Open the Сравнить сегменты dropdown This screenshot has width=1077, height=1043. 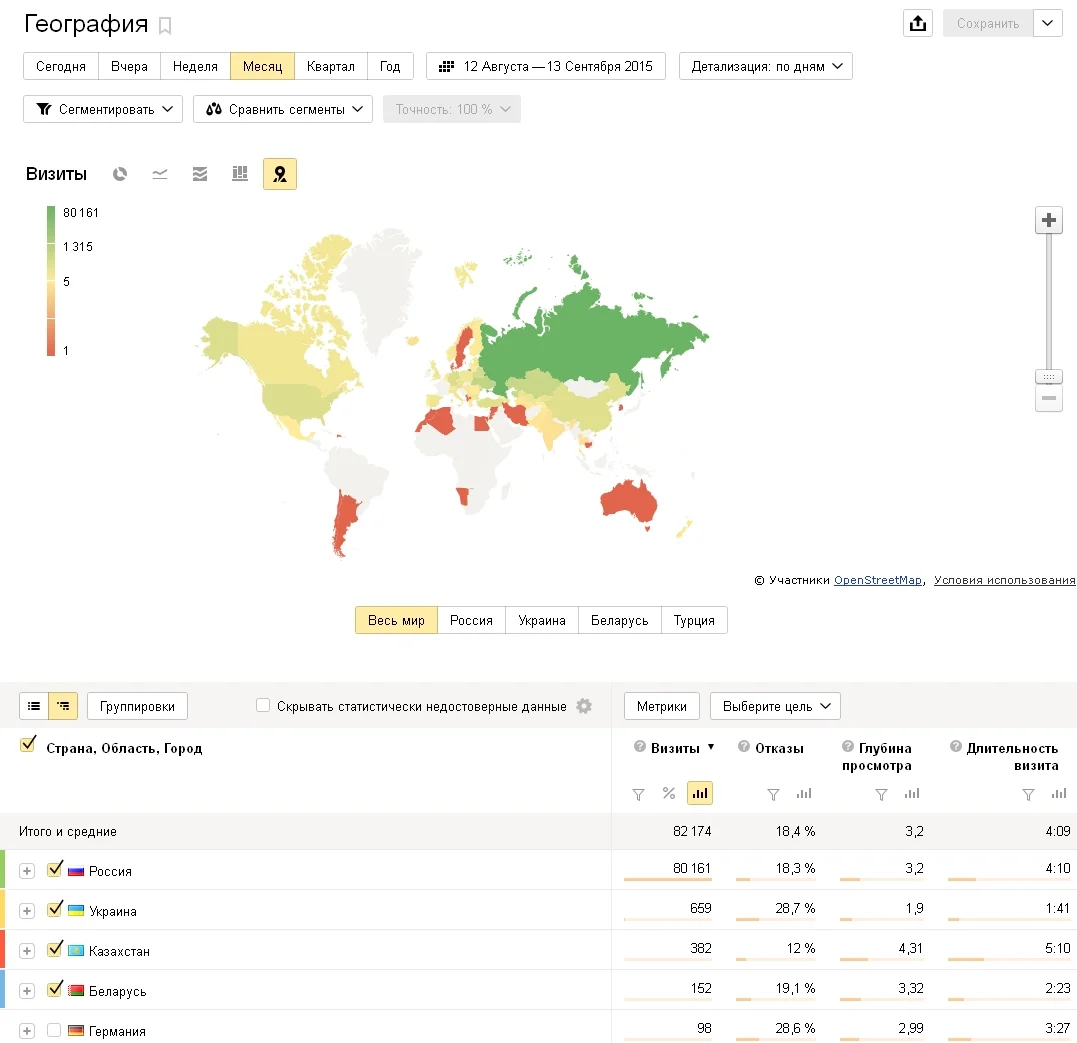283,109
